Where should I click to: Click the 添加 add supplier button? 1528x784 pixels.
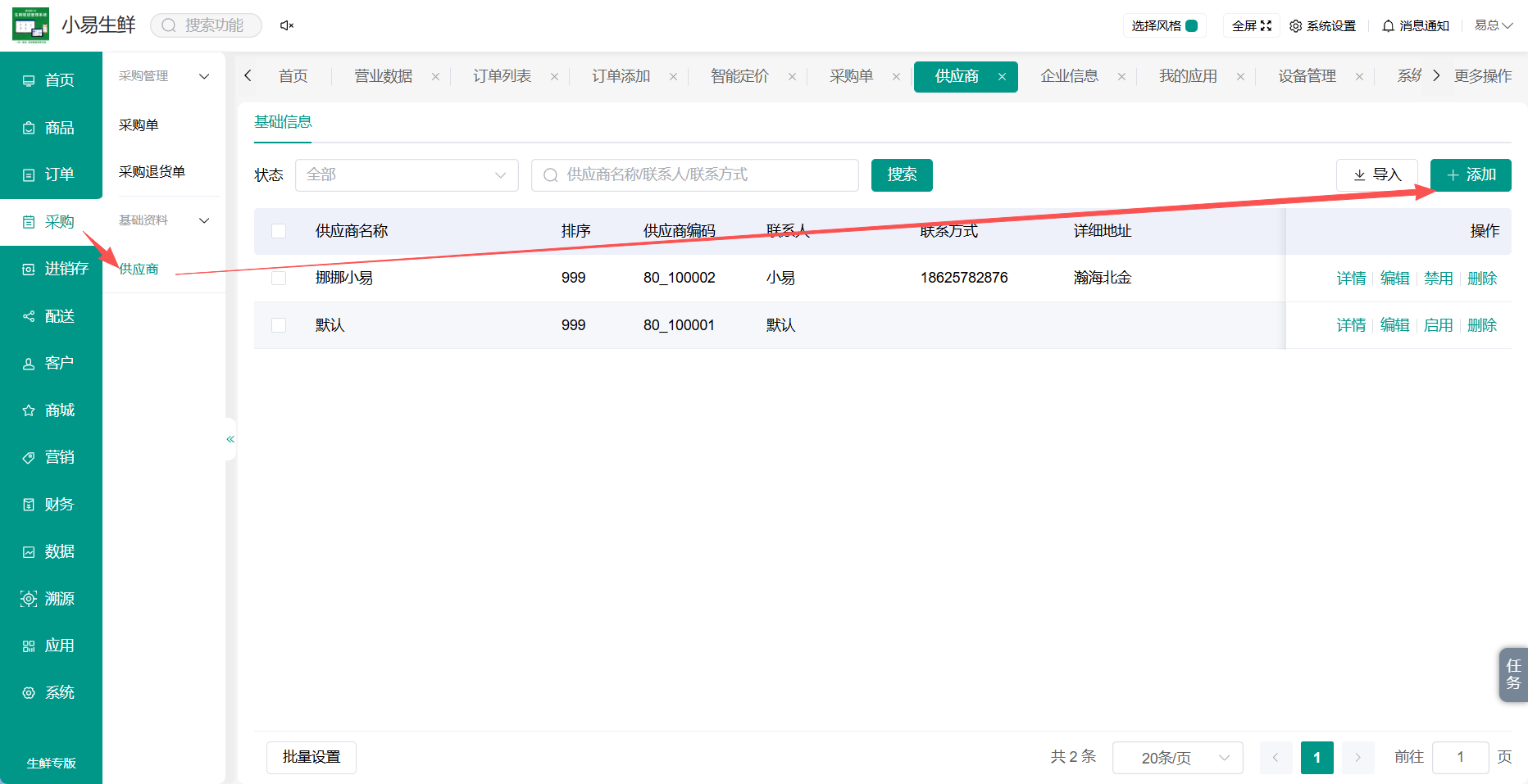tap(1471, 175)
